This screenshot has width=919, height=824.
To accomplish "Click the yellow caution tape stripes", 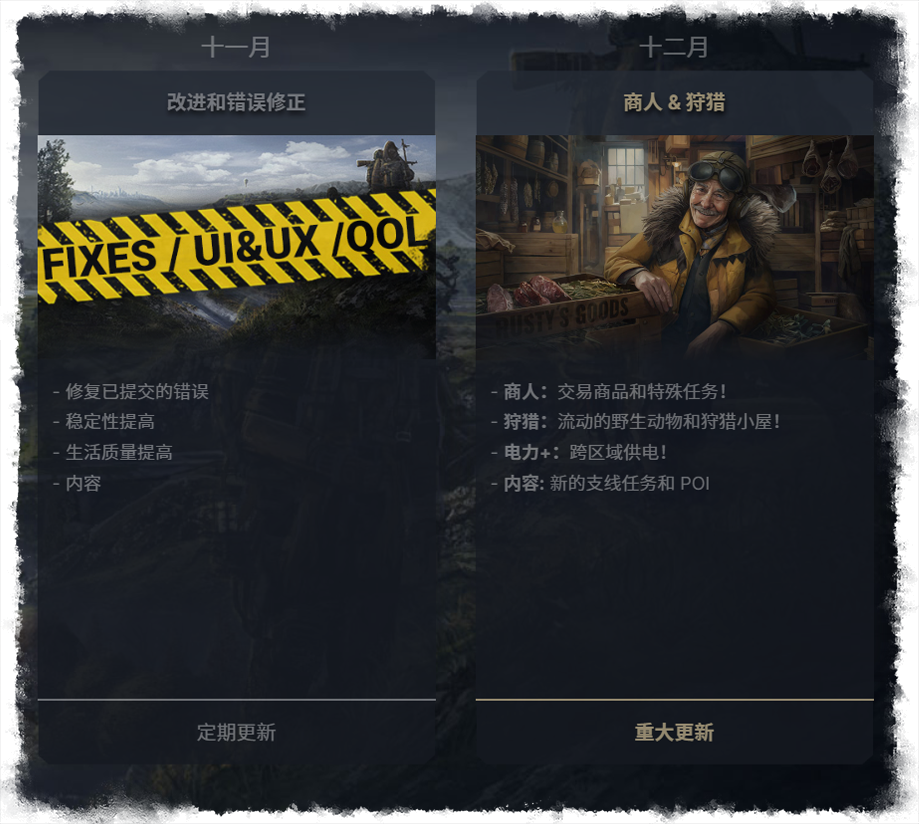I will 237,246.
